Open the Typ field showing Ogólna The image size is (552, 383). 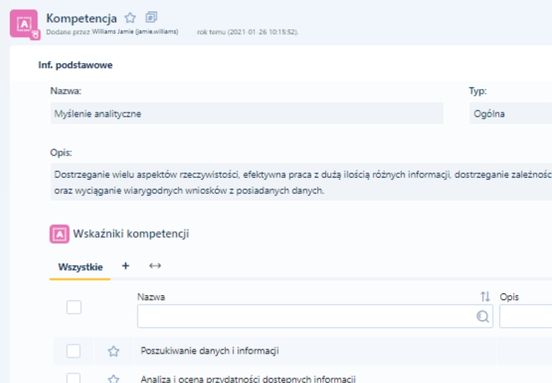click(x=510, y=114)
